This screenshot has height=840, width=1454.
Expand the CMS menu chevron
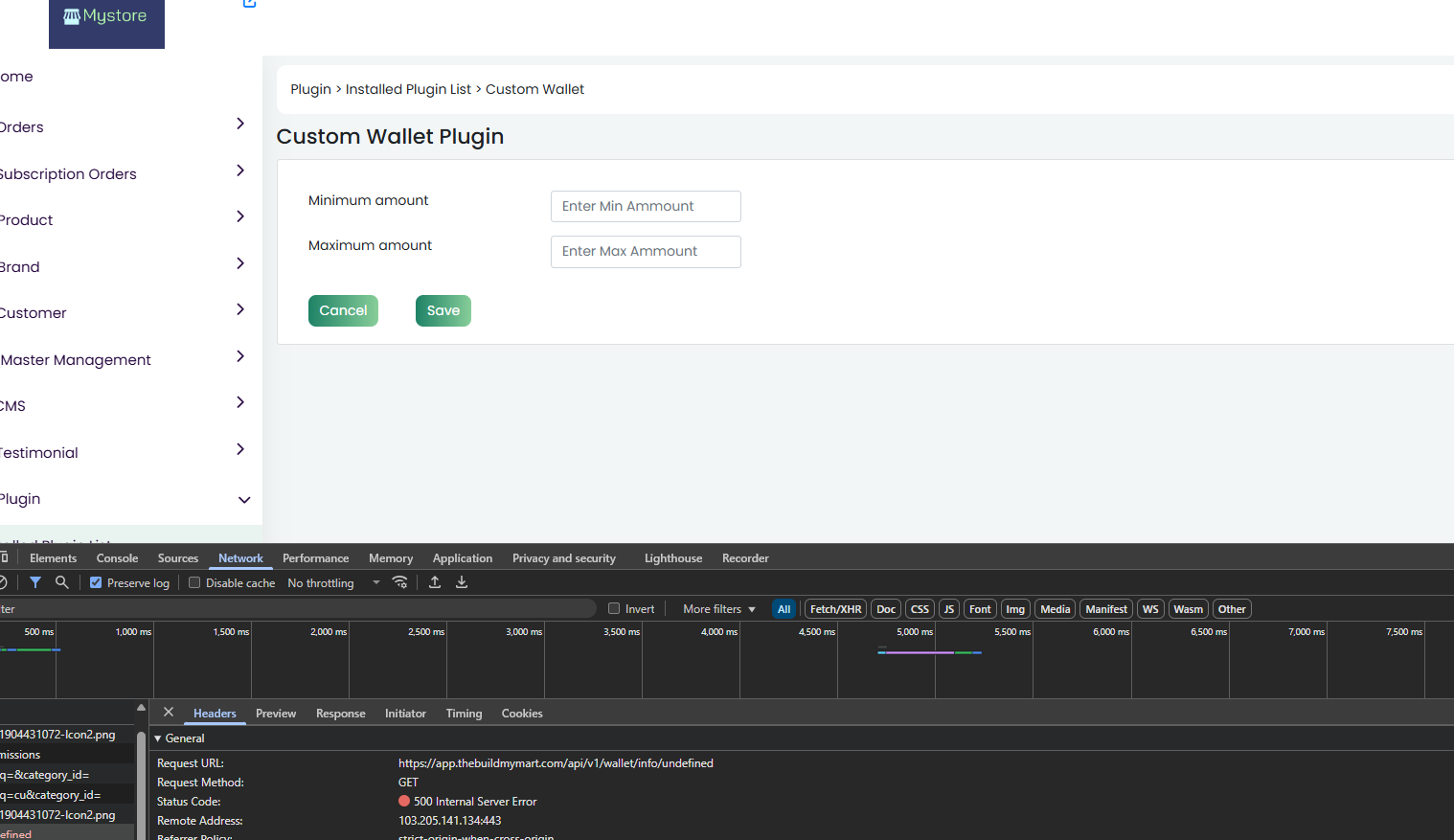[x=240, y=402]
